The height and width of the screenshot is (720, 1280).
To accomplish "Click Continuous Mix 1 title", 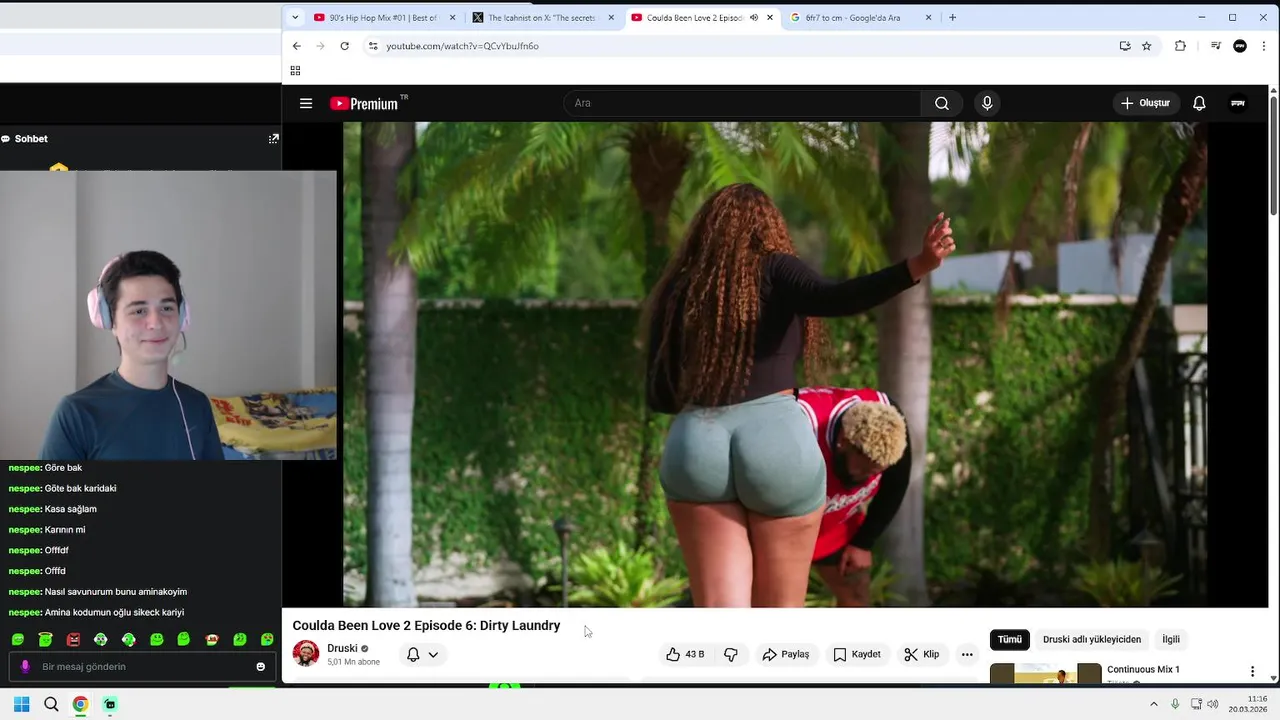I will (x=1143, y=670).
